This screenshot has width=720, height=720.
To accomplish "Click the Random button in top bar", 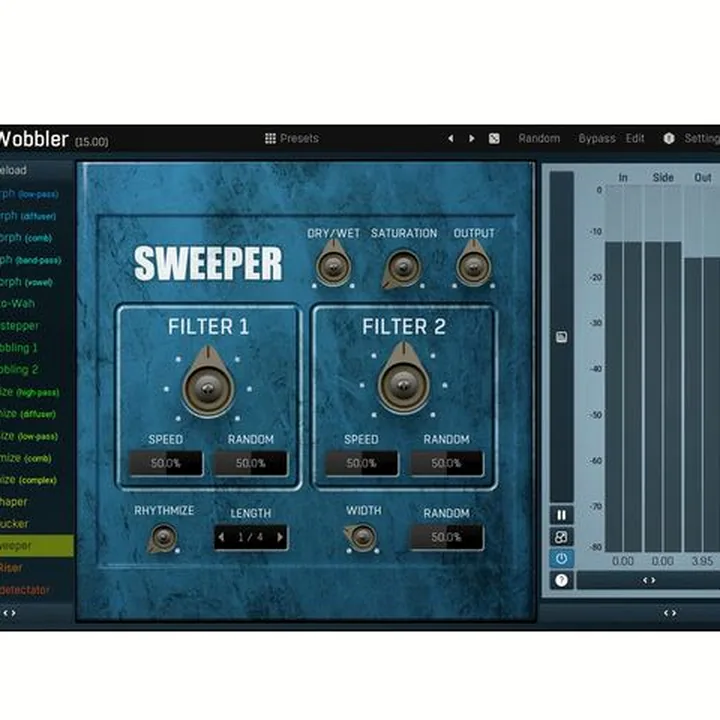I will (x=539, y=138).
